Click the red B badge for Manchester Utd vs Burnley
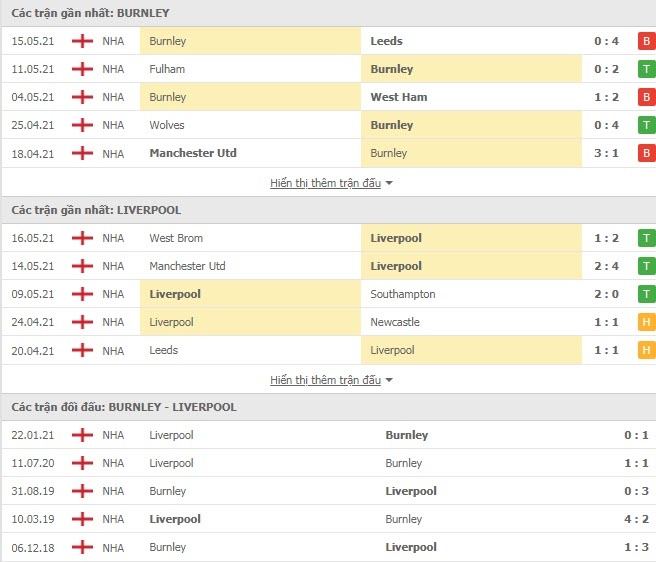The image size is (656, 562). point(646,153)
